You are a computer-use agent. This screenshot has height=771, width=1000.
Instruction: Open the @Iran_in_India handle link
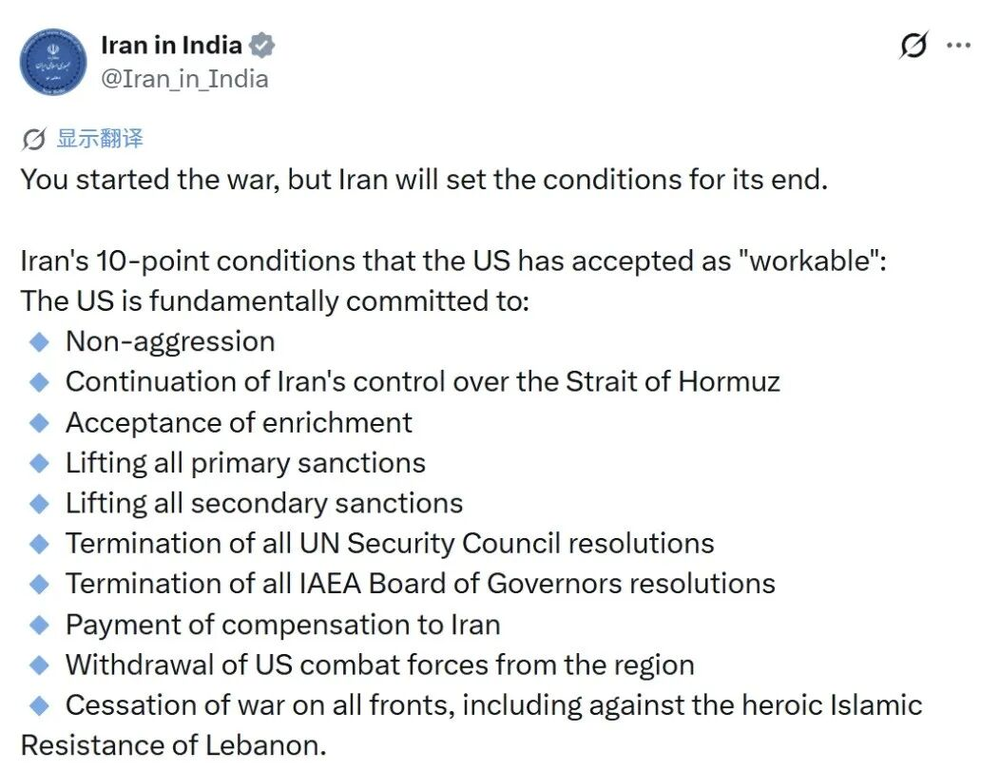[184, 78]
